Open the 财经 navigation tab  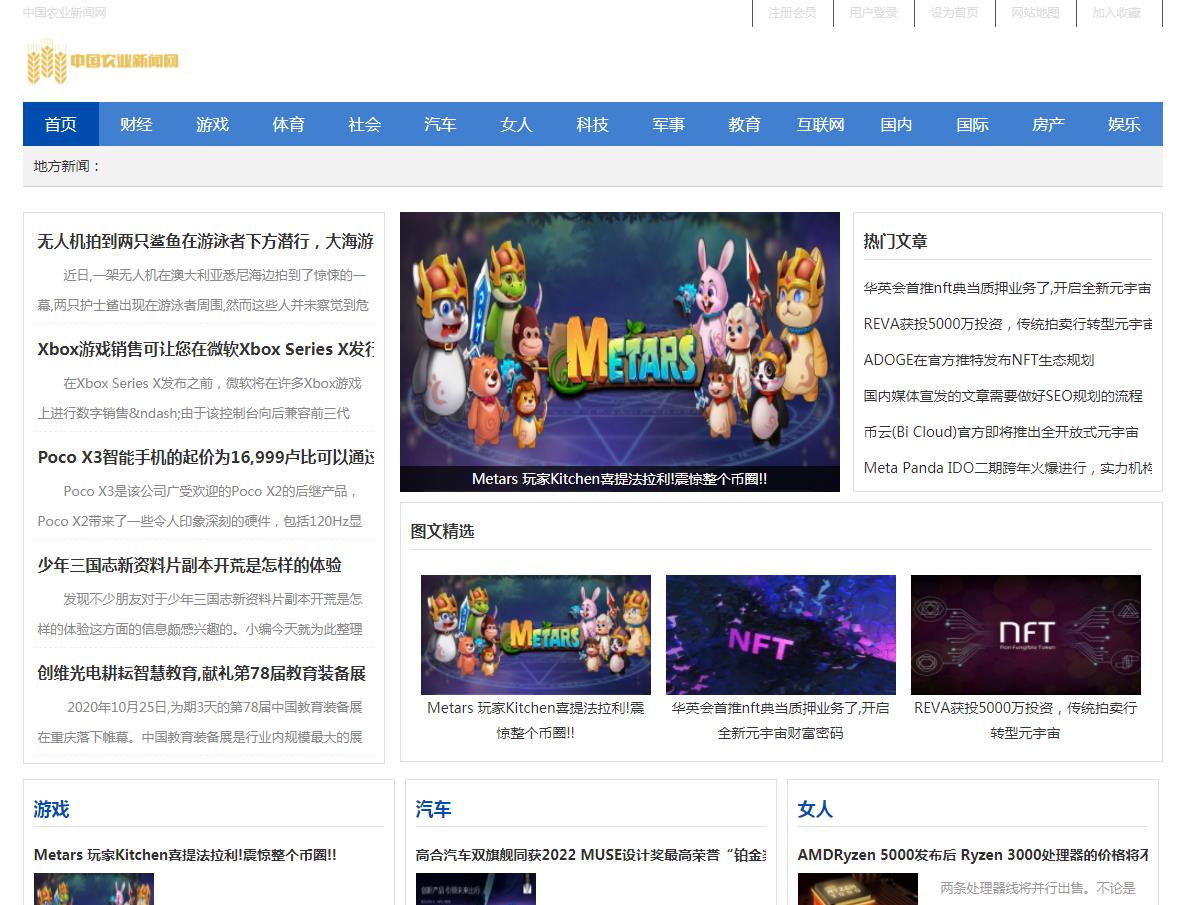136,124
